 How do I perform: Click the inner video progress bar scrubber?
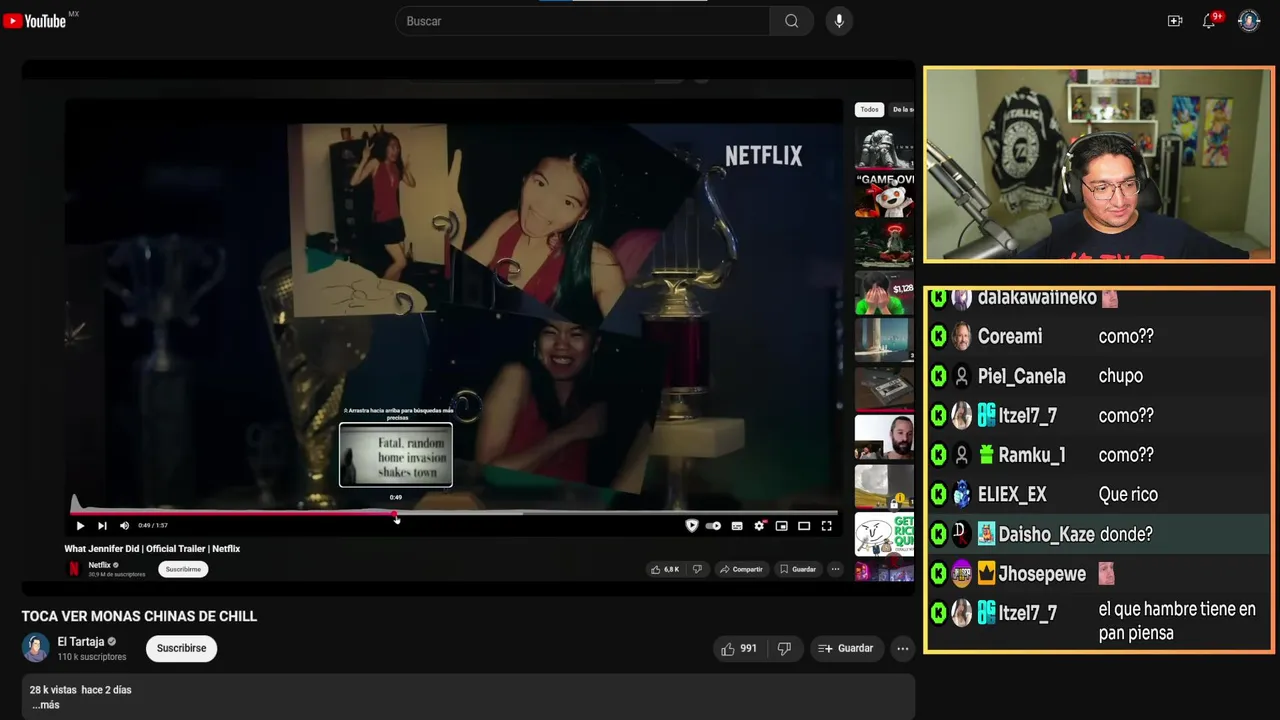396,514
